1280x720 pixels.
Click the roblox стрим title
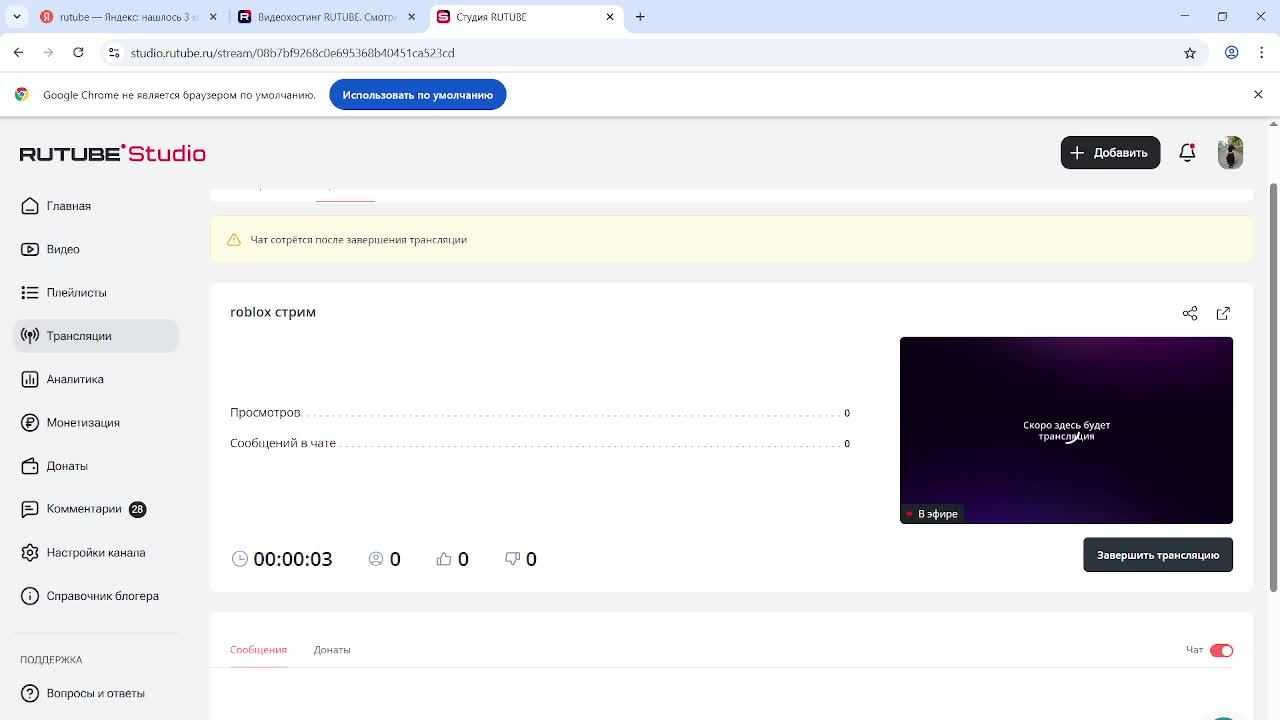pyautogui.click(x=273, y=312)
